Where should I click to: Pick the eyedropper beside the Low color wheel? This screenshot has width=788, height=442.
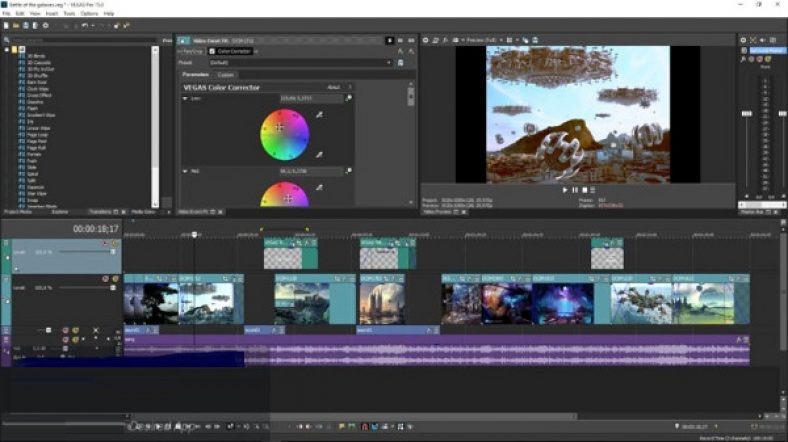coord(320,116)
